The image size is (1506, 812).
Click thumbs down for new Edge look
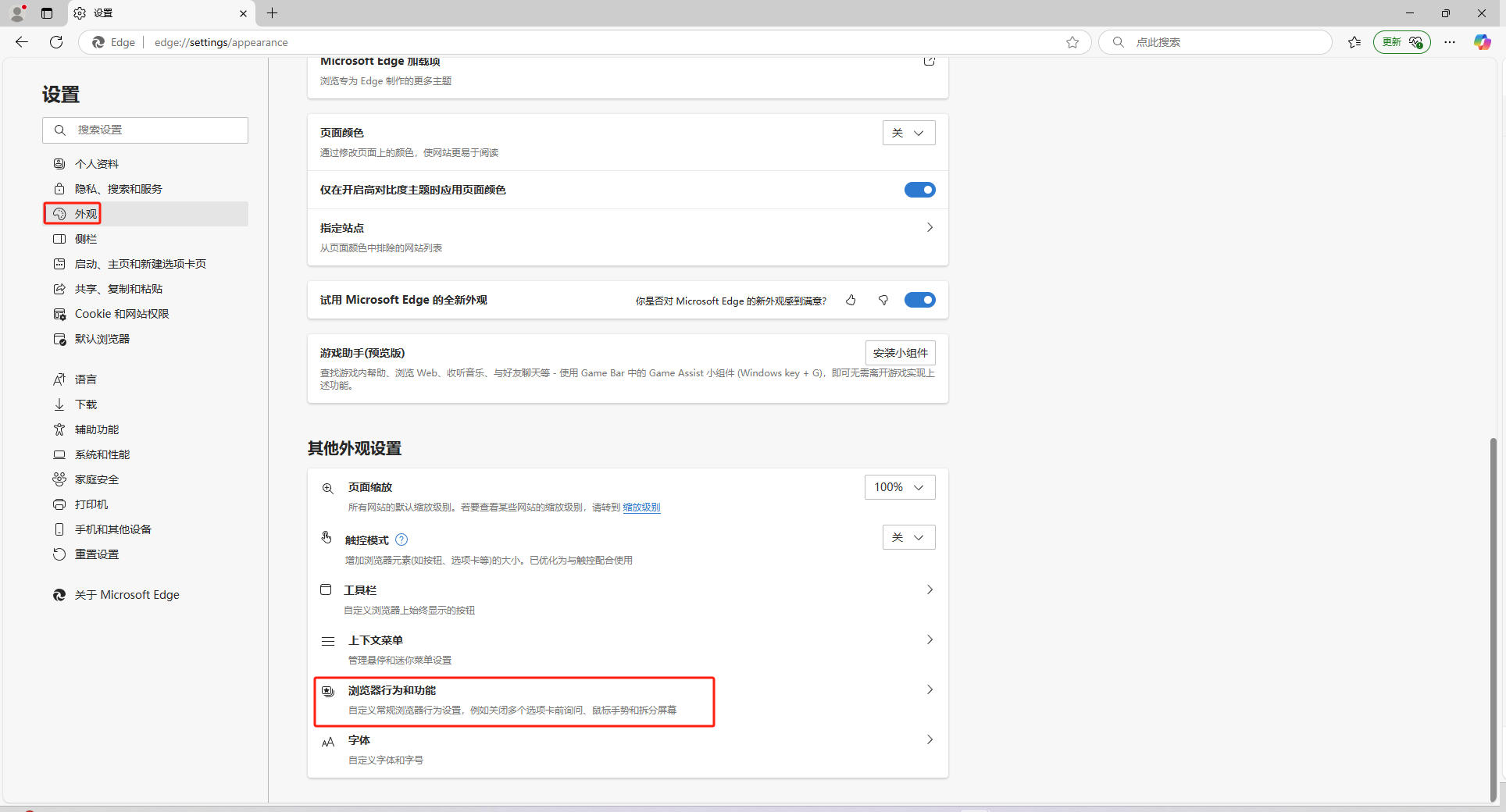883,300
